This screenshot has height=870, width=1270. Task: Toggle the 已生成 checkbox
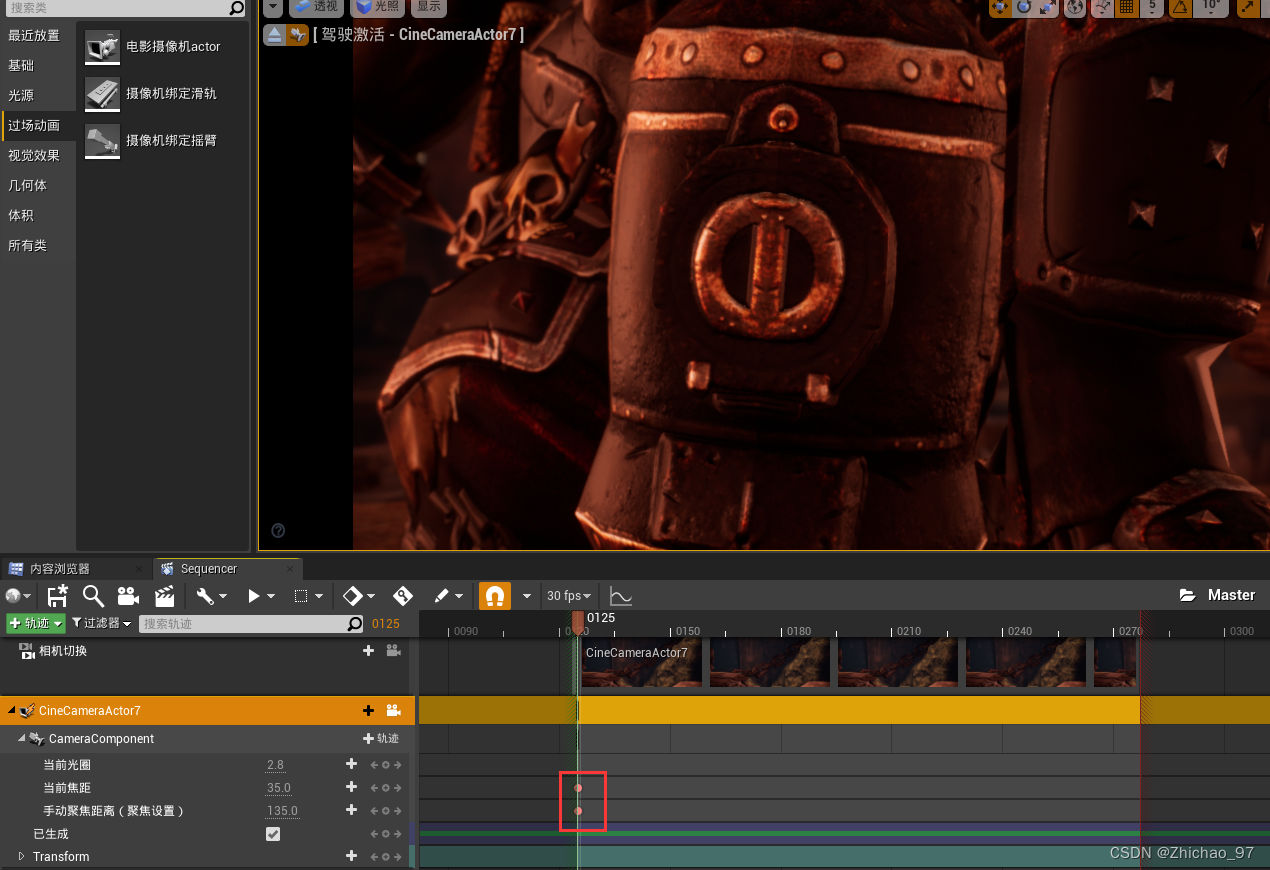[x=273, y=834]
